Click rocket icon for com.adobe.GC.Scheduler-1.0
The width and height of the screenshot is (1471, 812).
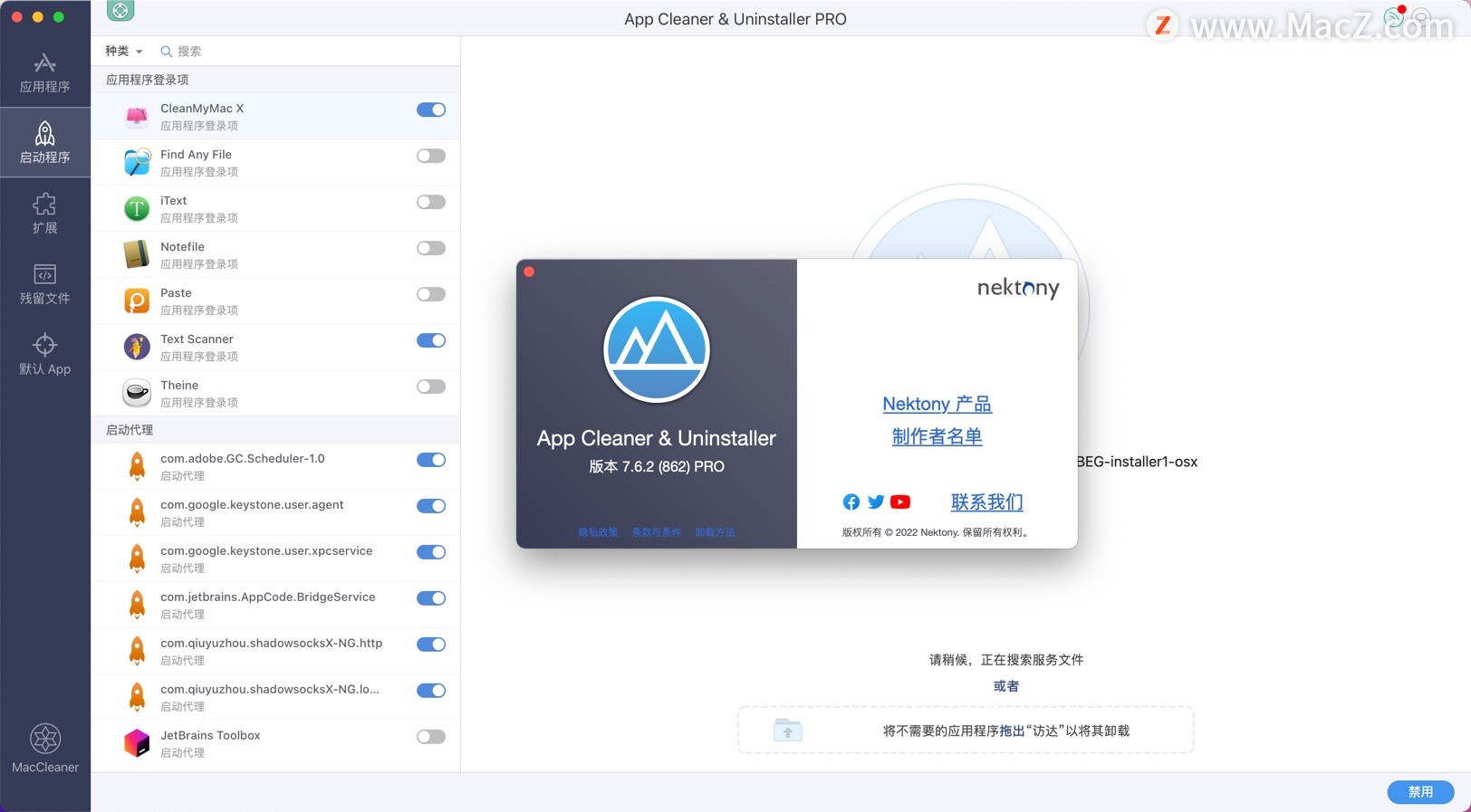137,467
